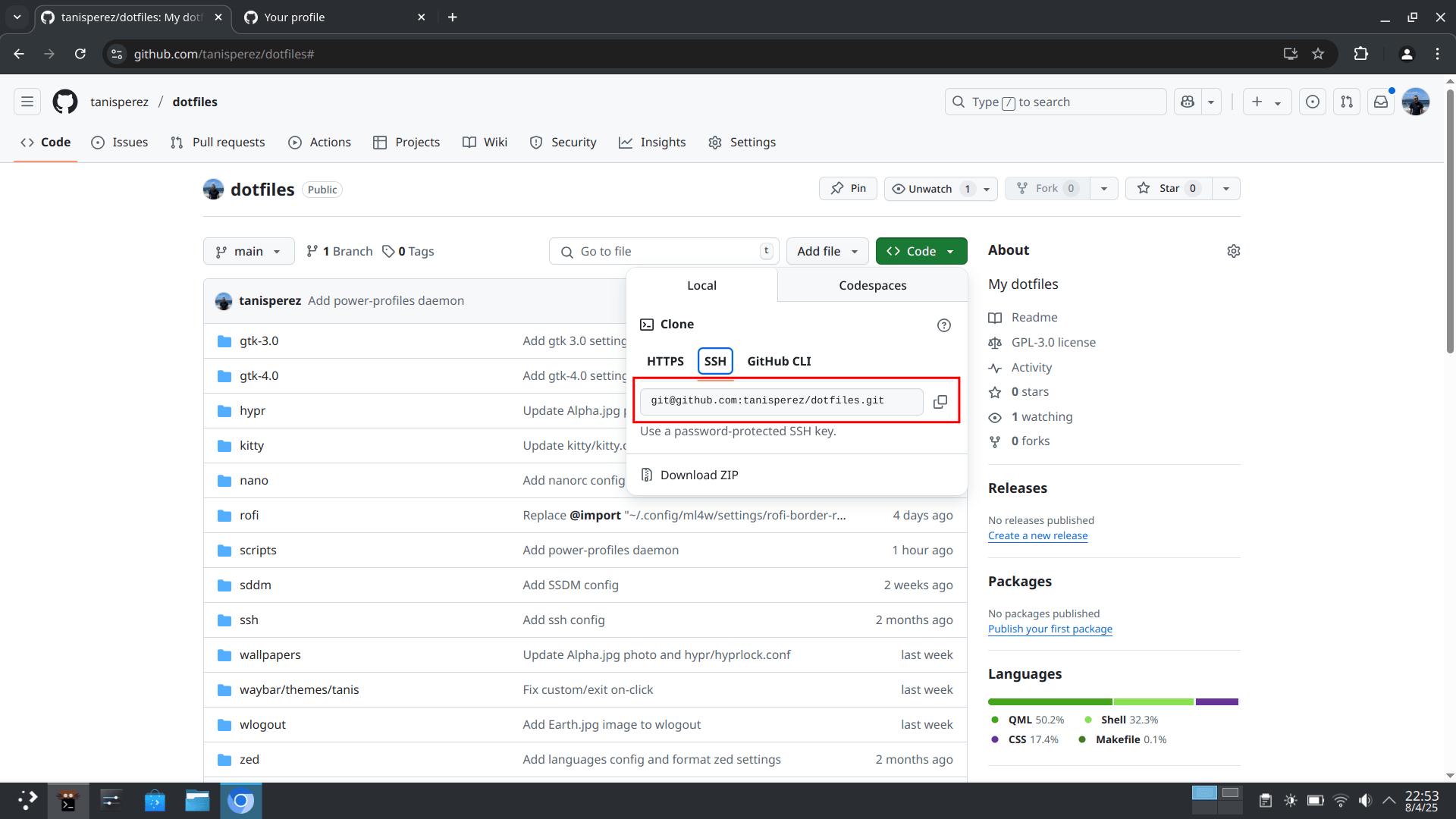Open the main branch dropdown
The width and height of the screenshot is (1456, 819).
coord(248,251)
